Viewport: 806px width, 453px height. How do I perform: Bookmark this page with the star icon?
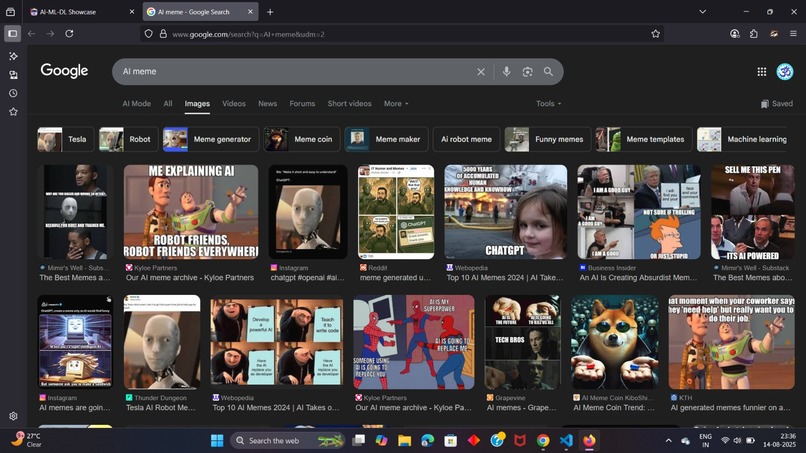tap(655, 34)
